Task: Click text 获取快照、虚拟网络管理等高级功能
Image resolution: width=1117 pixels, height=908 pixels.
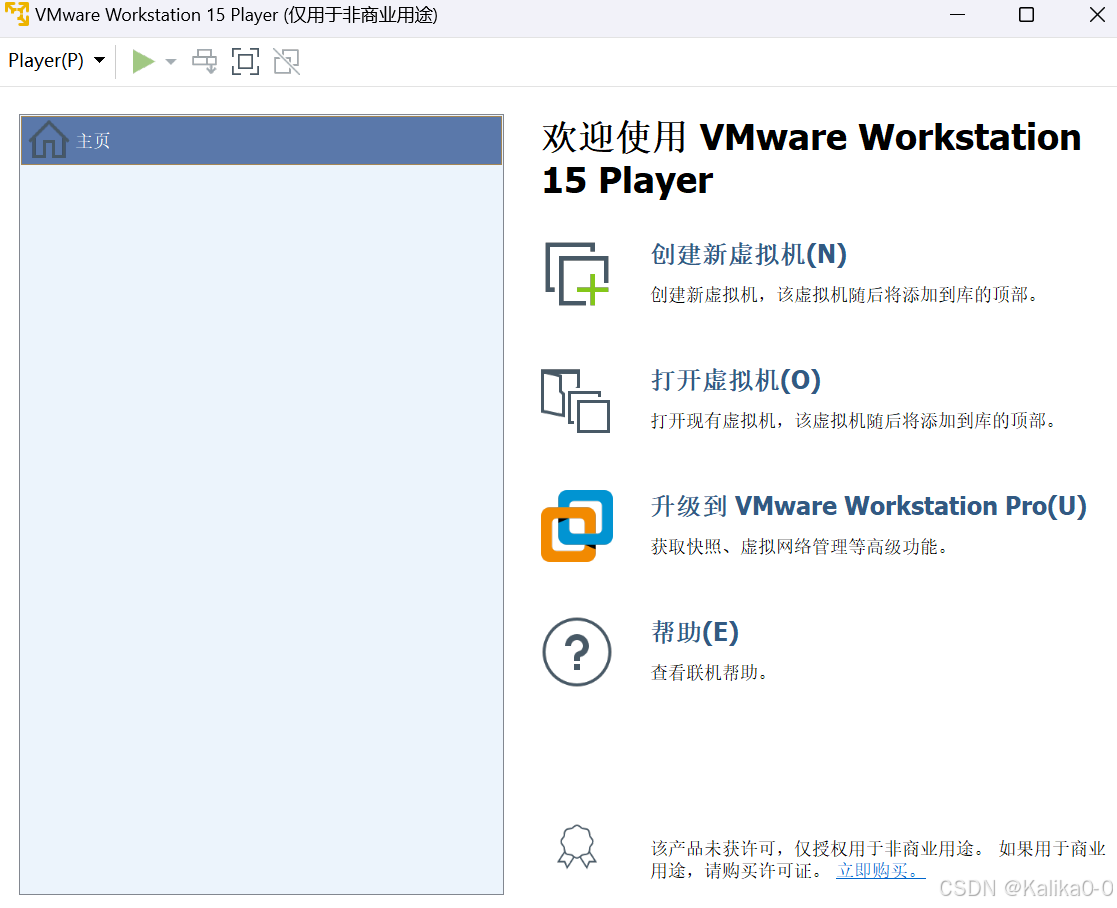Action: pos(799,547)
